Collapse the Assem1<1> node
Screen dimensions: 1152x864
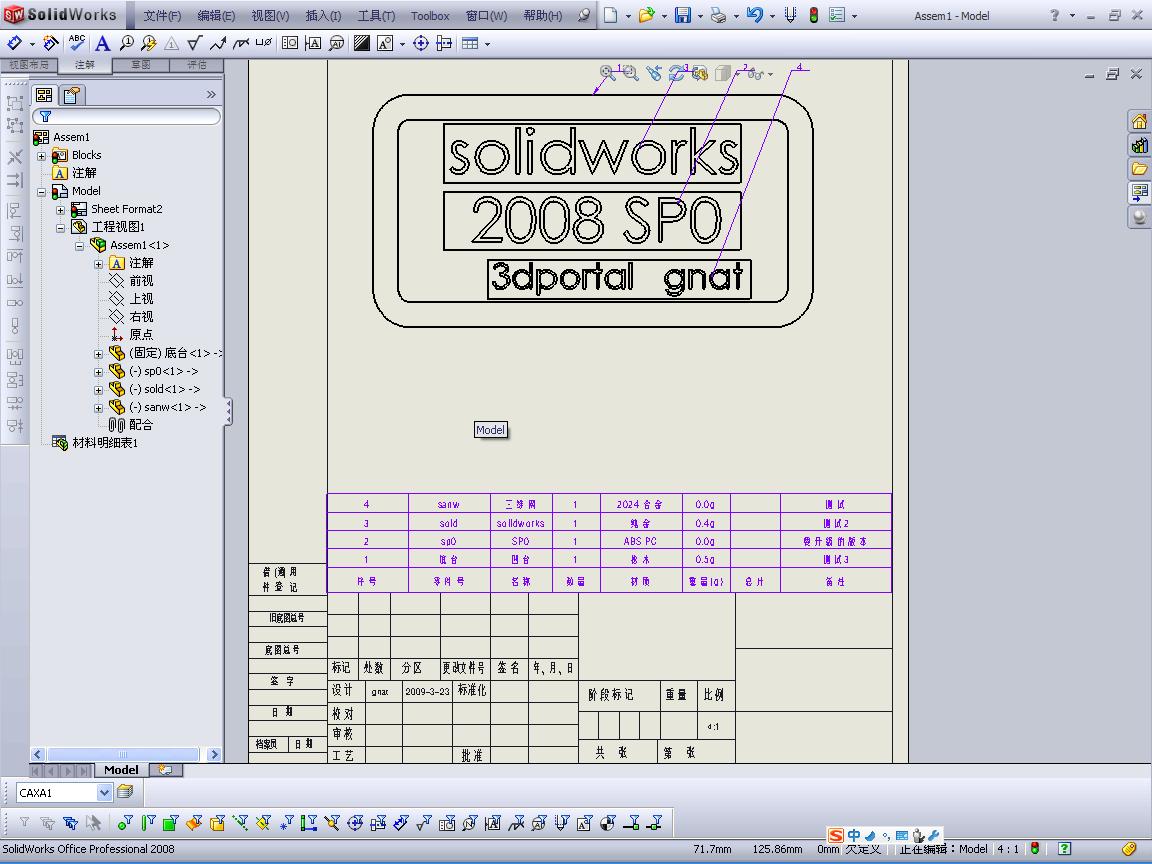[x=79, y=246]
